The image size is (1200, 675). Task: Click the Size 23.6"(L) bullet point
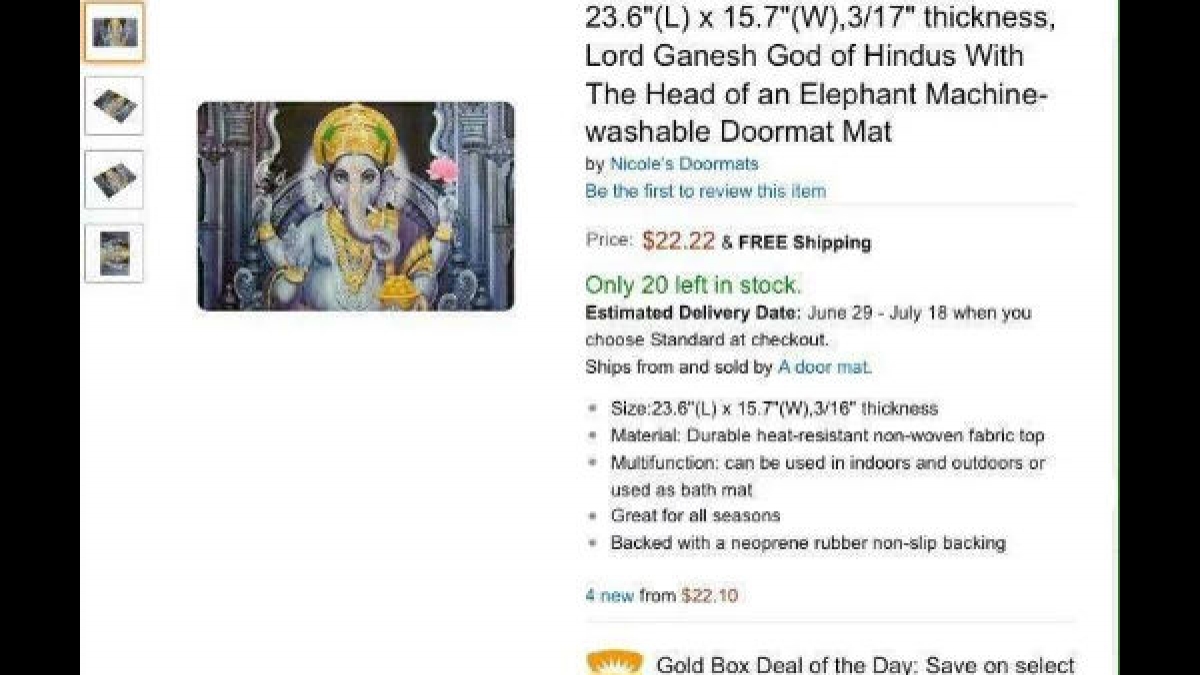[775, 408]
